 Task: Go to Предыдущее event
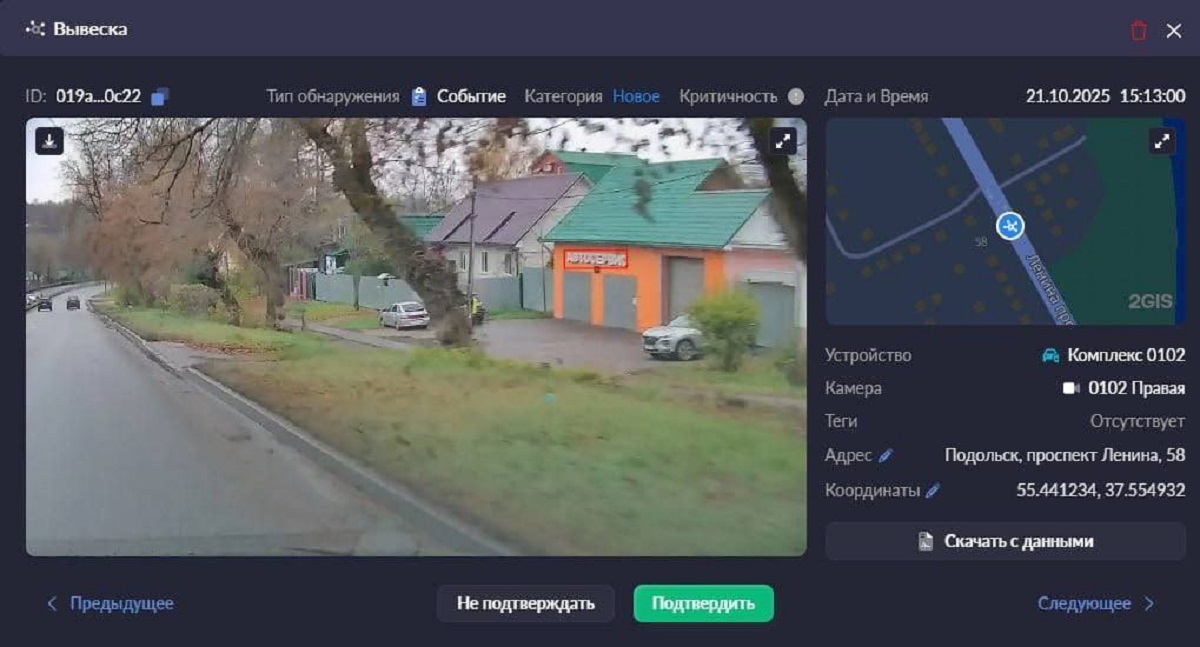coord(110,603)
